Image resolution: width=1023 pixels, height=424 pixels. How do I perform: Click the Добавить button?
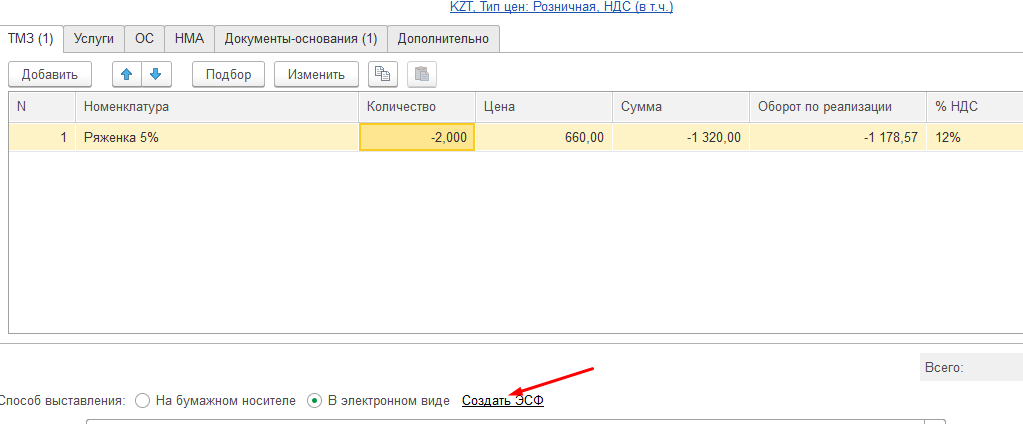pyautogui.click(x=50, y=74)
